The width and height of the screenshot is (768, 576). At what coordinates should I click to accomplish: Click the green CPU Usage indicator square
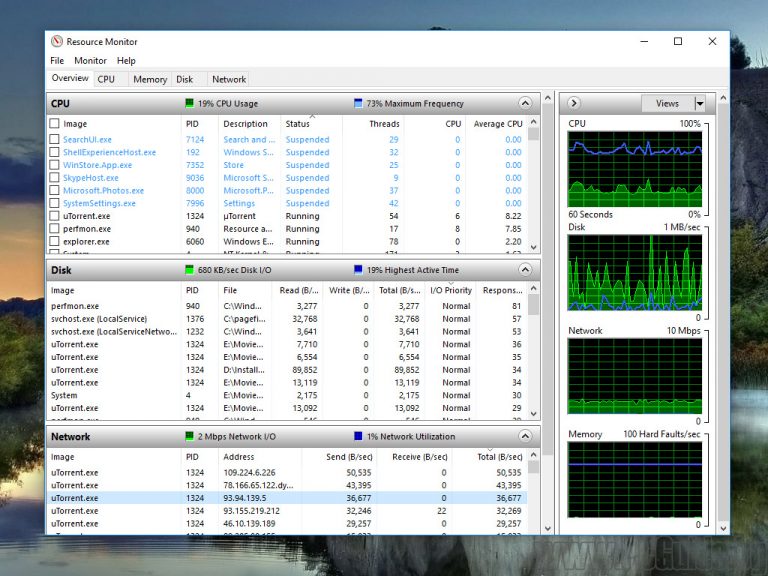[x=189, y=103]
